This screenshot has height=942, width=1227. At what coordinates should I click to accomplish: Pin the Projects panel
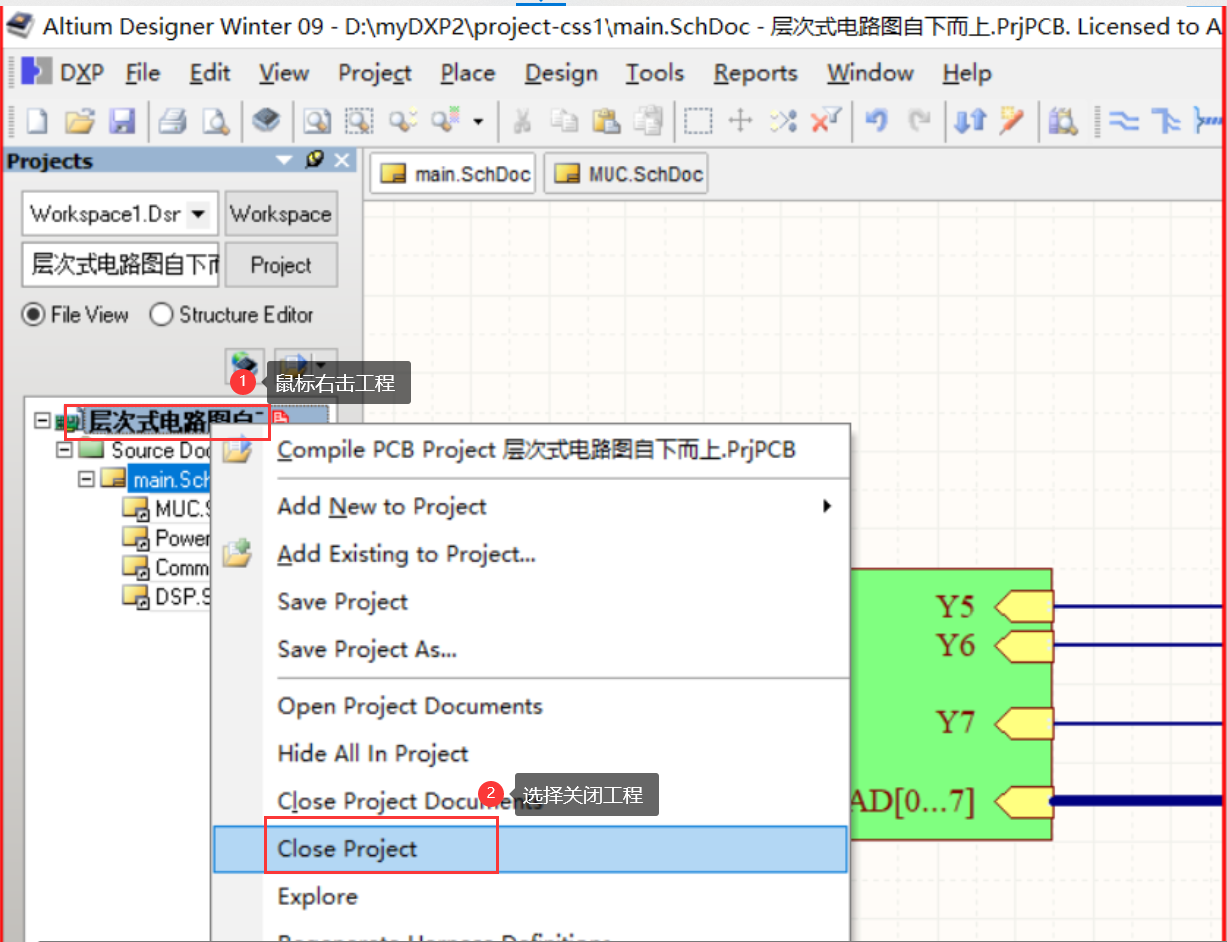tap(316, 160)
